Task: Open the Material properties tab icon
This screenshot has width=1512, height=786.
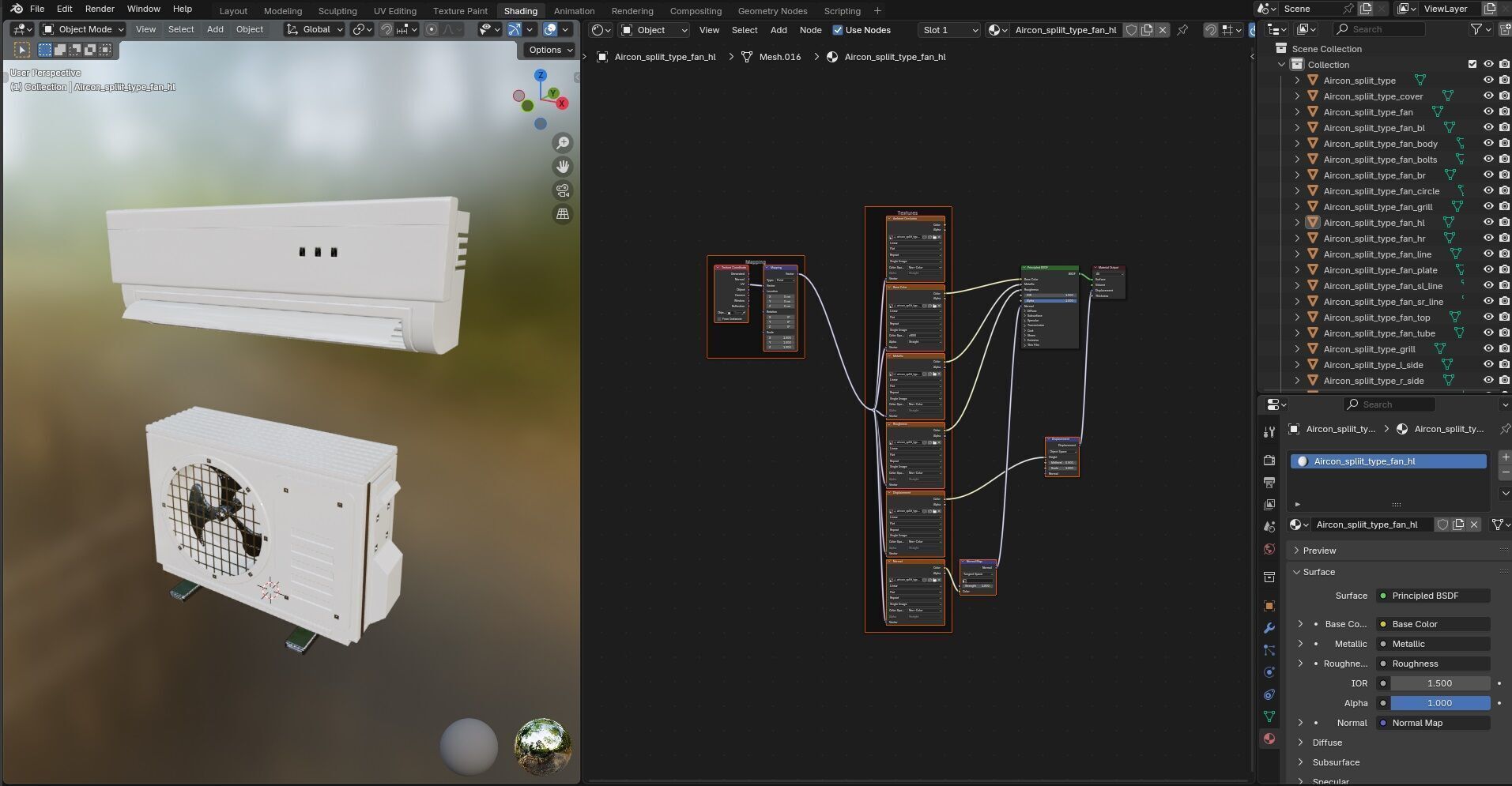Action: (x=1269, y=739)
